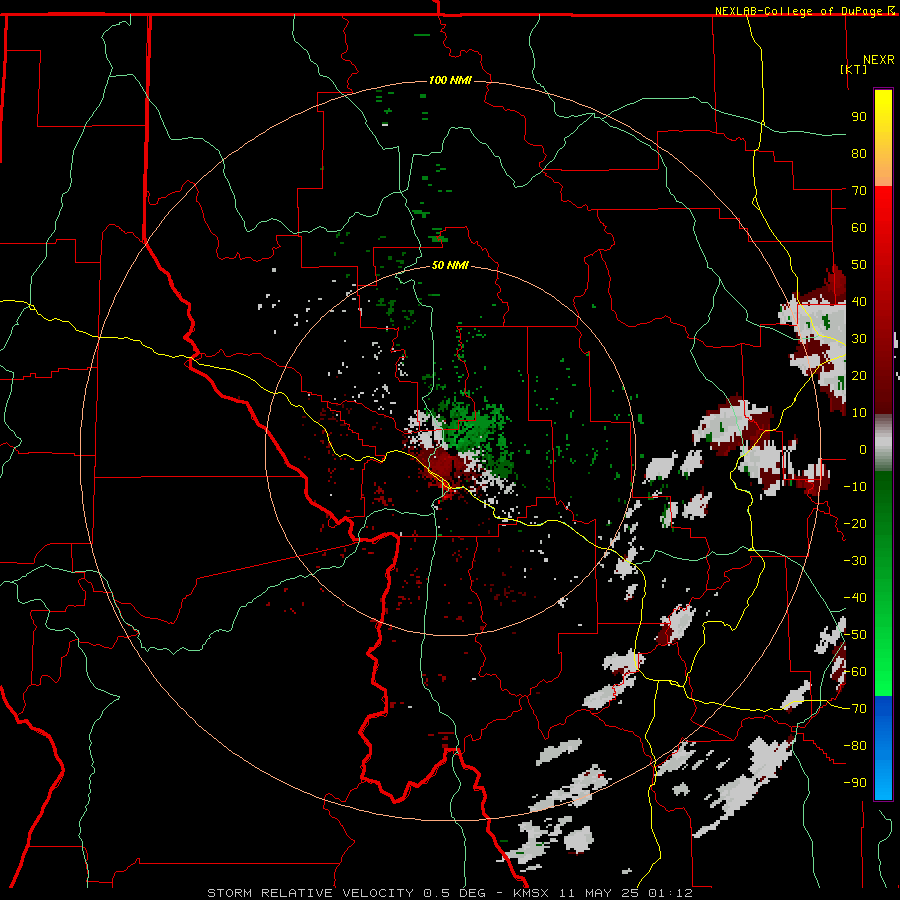Click the "-40" scale value
The width and height of the screenshot is (900, 900).
(x=855, y=598)
